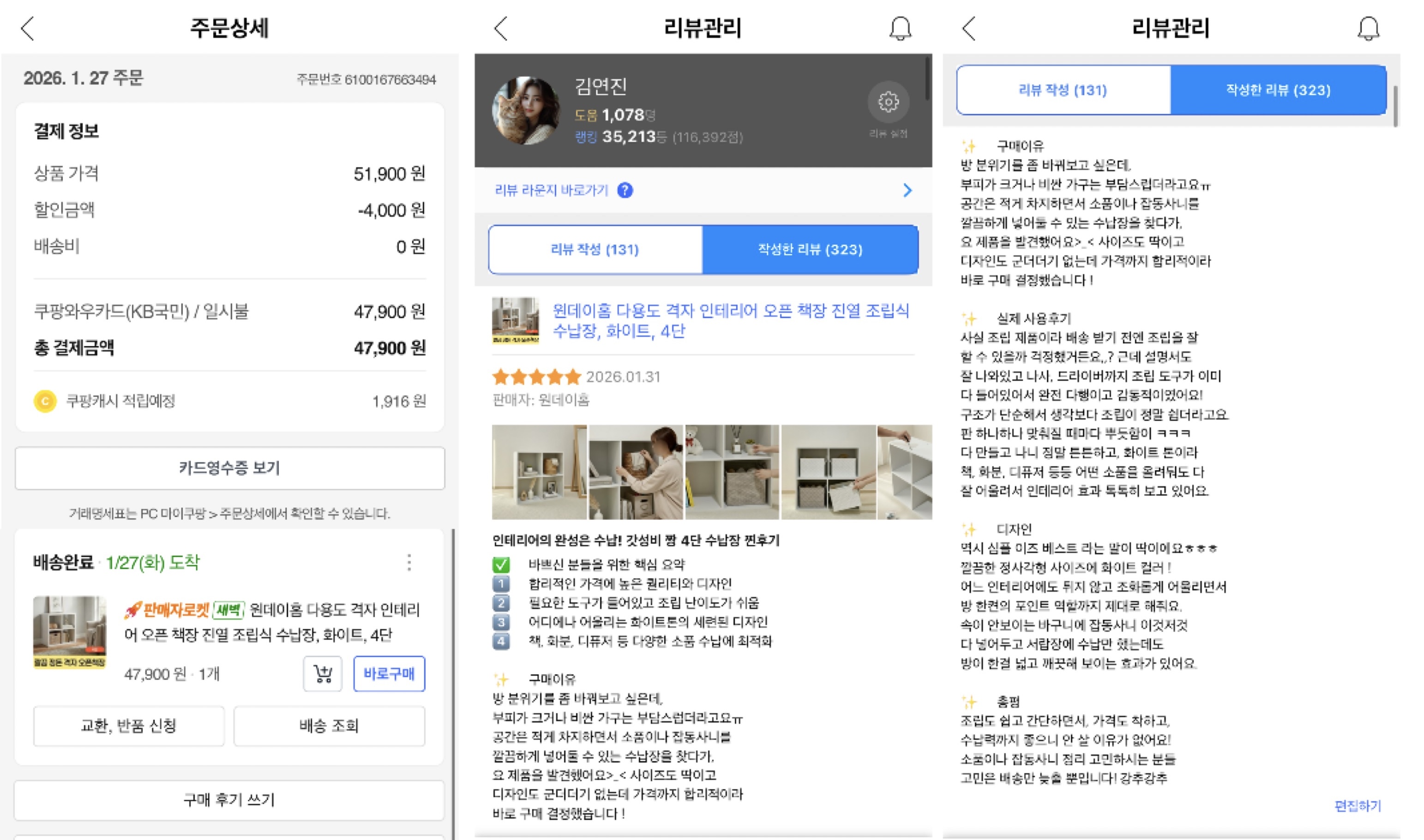The image size is (1424, 840).
Task: Click the help question mark next to 리뷰 라운지 바로가기
Action: point(625,190)
